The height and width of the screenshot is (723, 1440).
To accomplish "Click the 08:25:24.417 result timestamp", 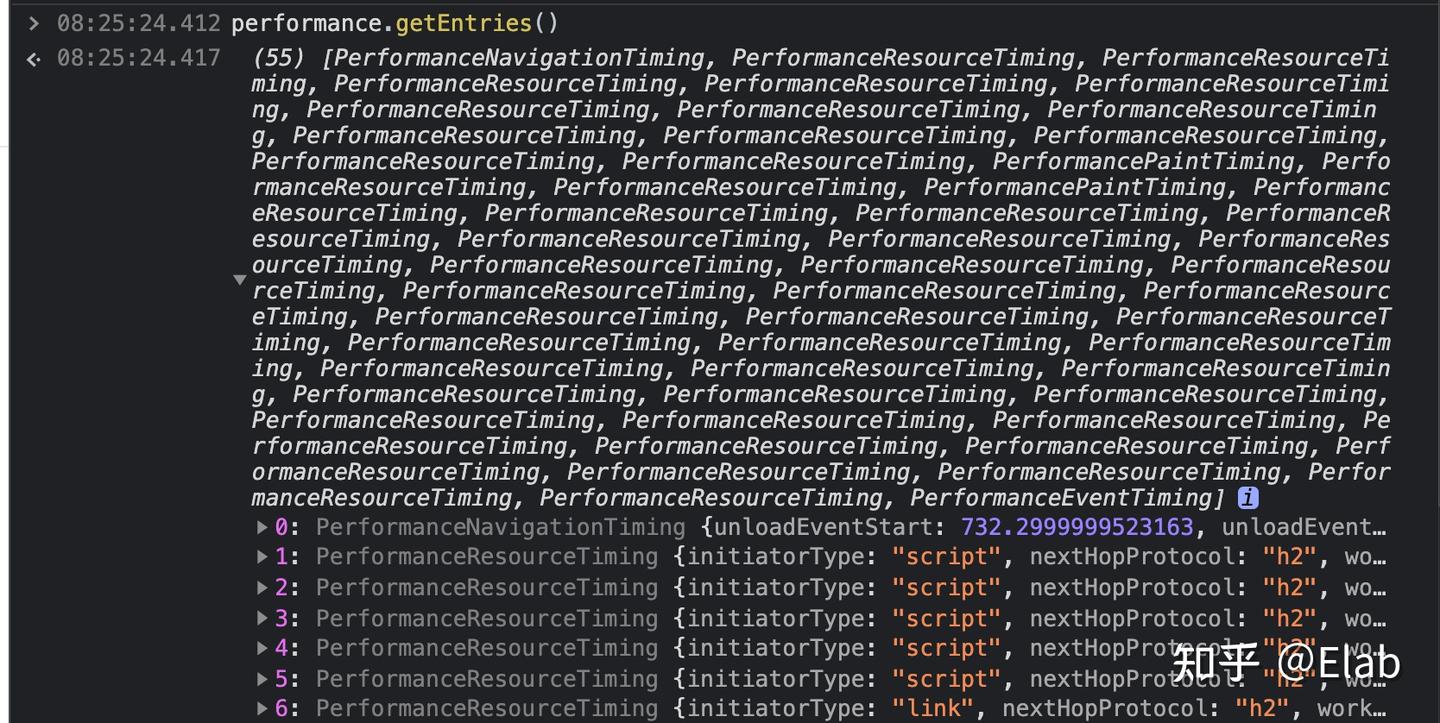I will pos(138,58).
